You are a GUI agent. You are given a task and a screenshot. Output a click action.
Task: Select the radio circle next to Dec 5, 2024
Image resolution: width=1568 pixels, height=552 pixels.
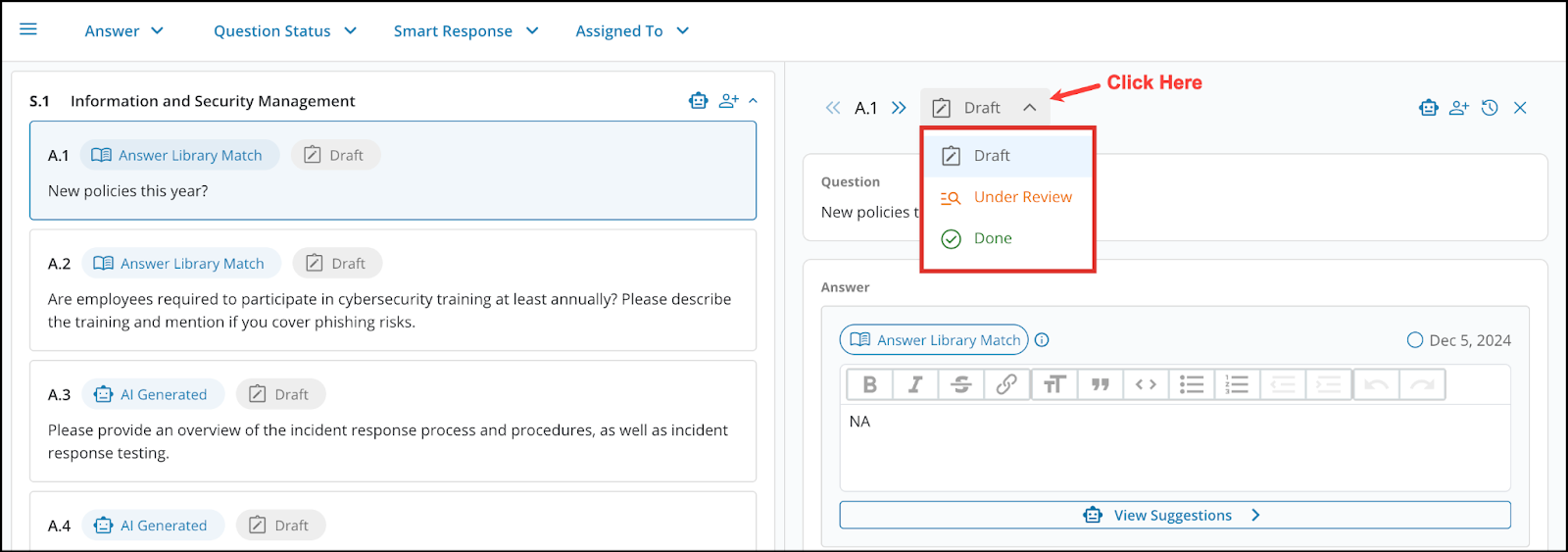[x=1414, y=340]
